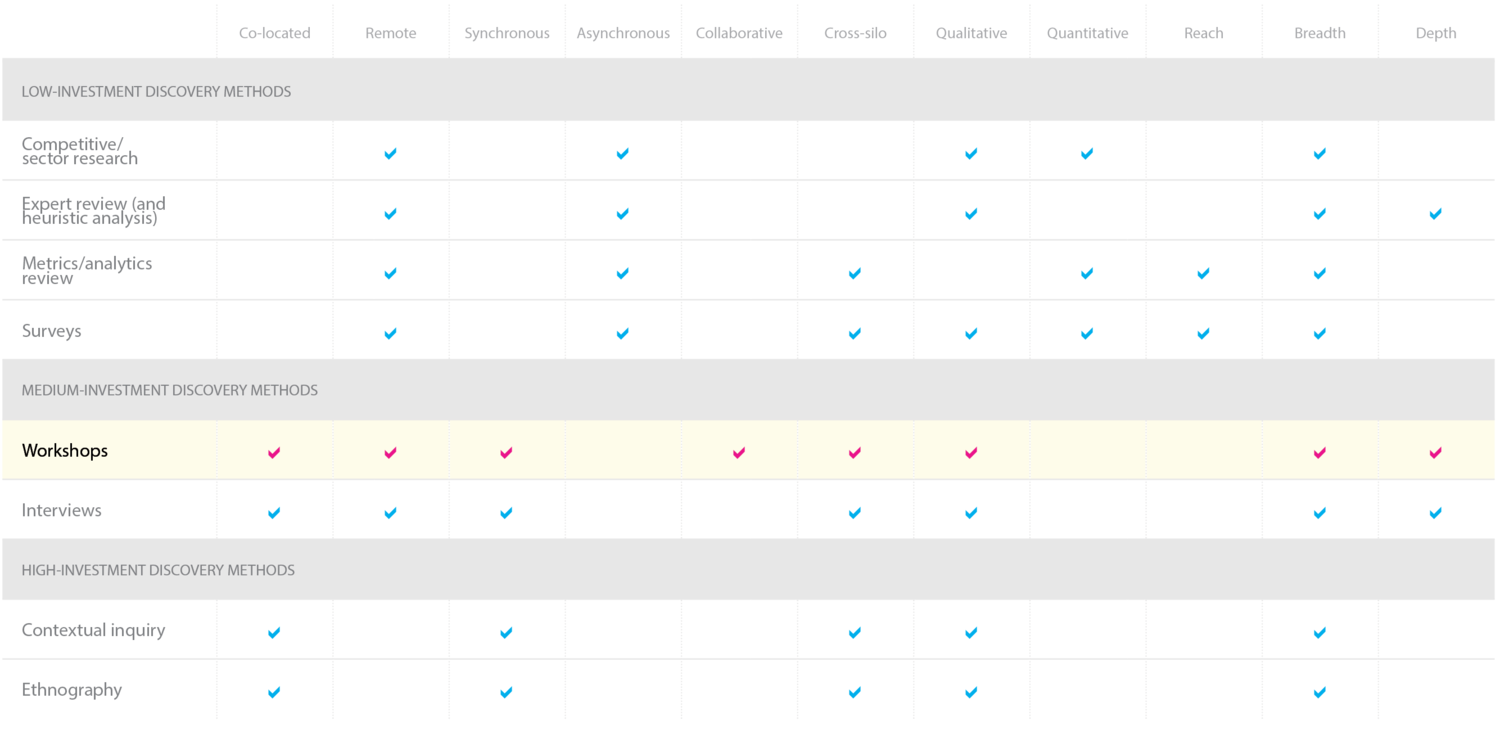Click the pink Remote checkmark for Workshops
This screenshot has width=1500, height=730.
tap(390, 452)
